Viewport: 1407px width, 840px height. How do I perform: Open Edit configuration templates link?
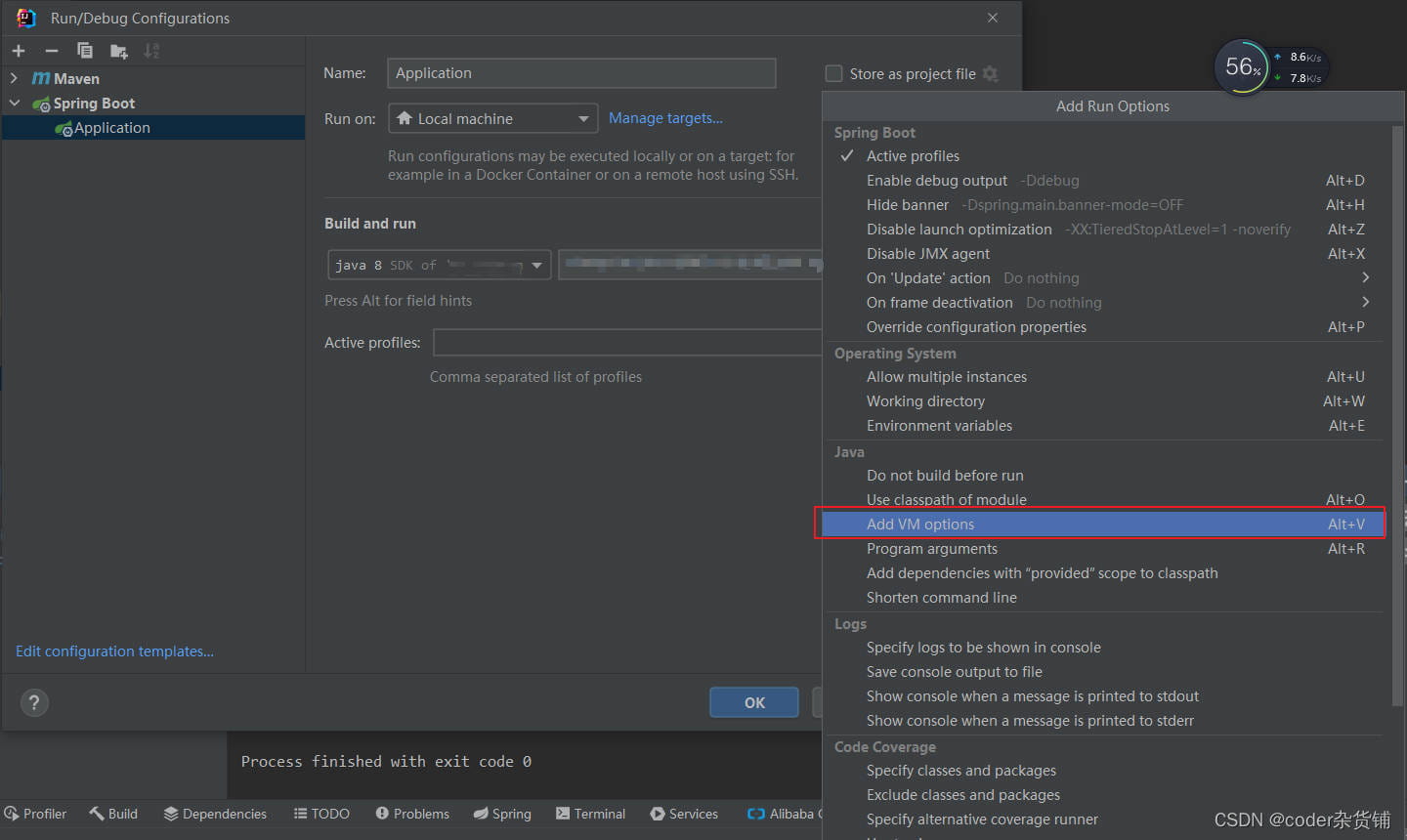pos(114,651)
